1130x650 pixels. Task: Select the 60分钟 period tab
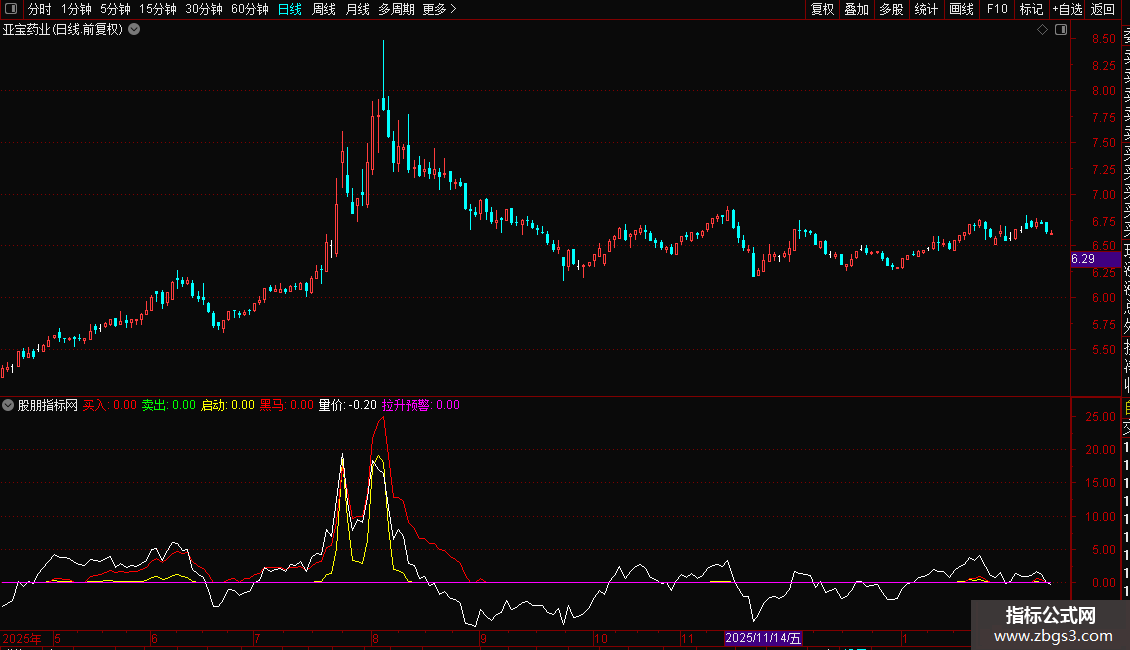[x=250, y=9]
